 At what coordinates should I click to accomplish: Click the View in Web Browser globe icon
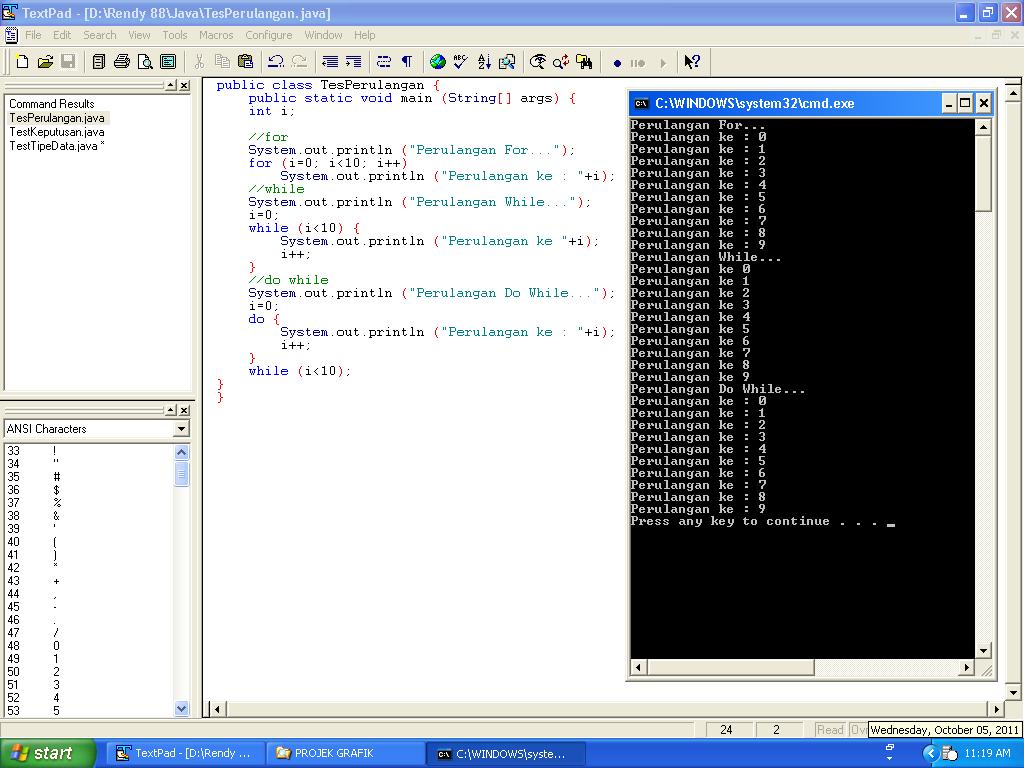click(x=438, y=62)
